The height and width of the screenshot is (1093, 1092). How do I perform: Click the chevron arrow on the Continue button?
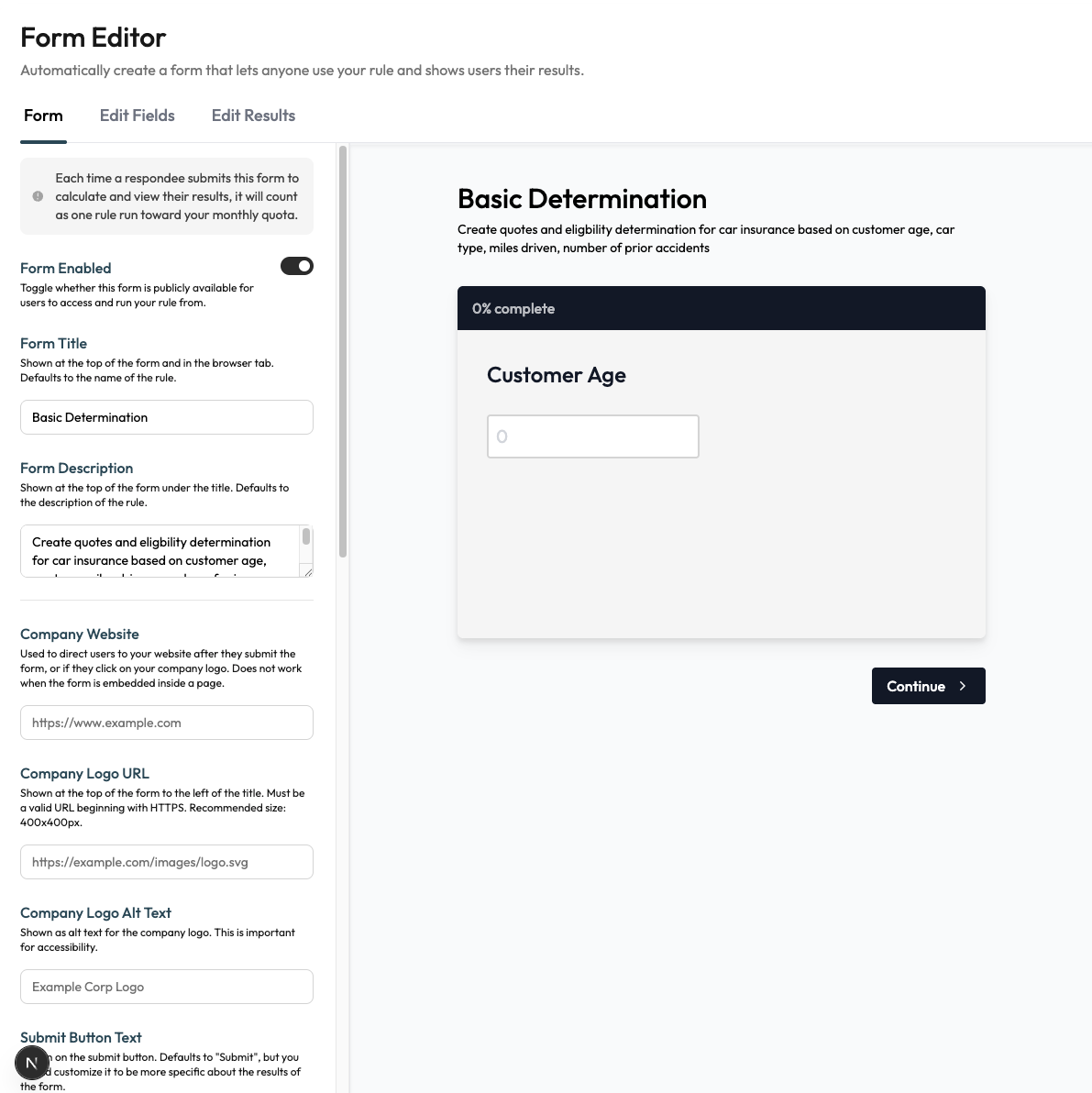[962, 686]
